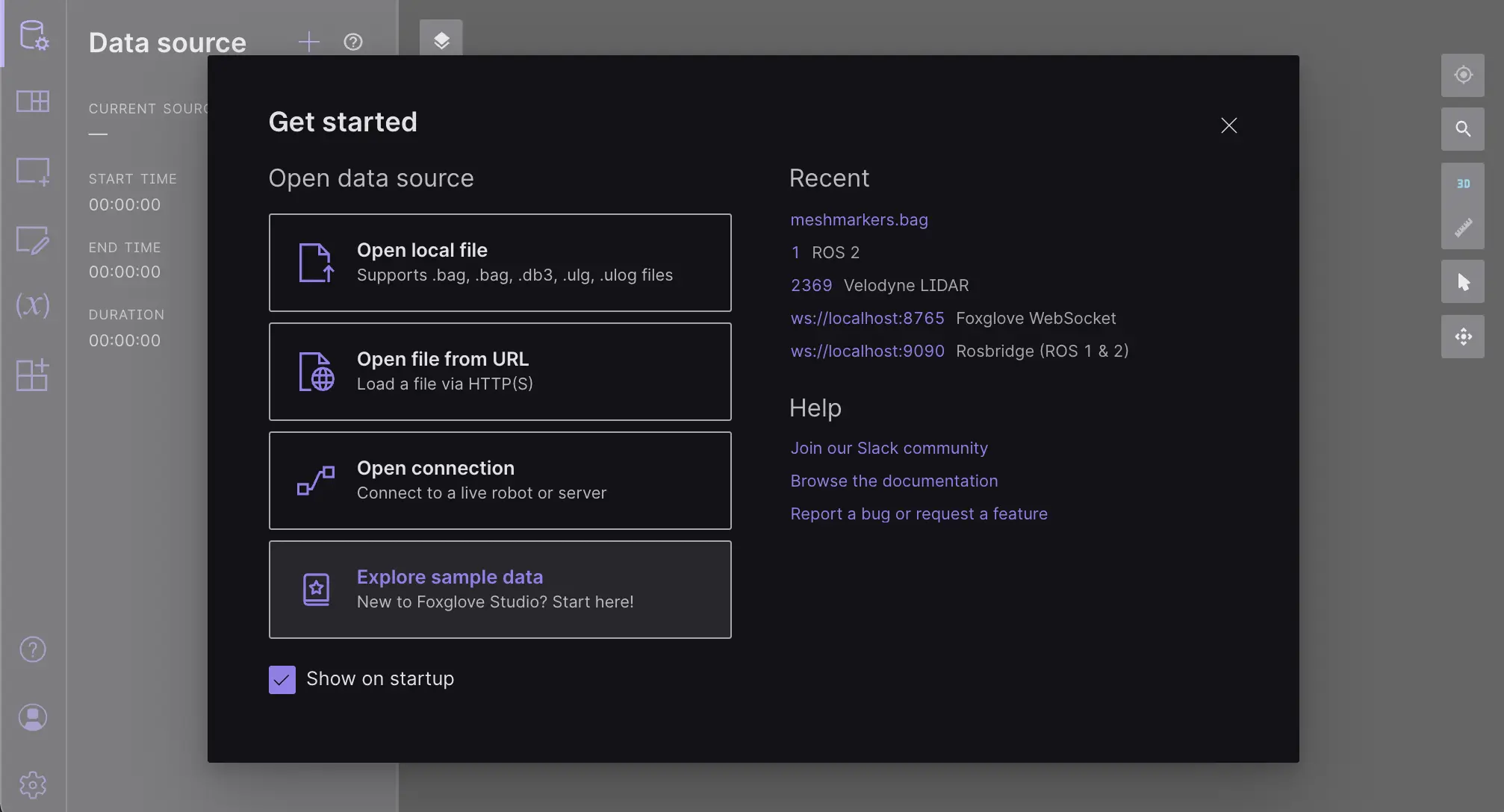
Task: Open the Add panel sidebar icon
Action: point(33,171)
